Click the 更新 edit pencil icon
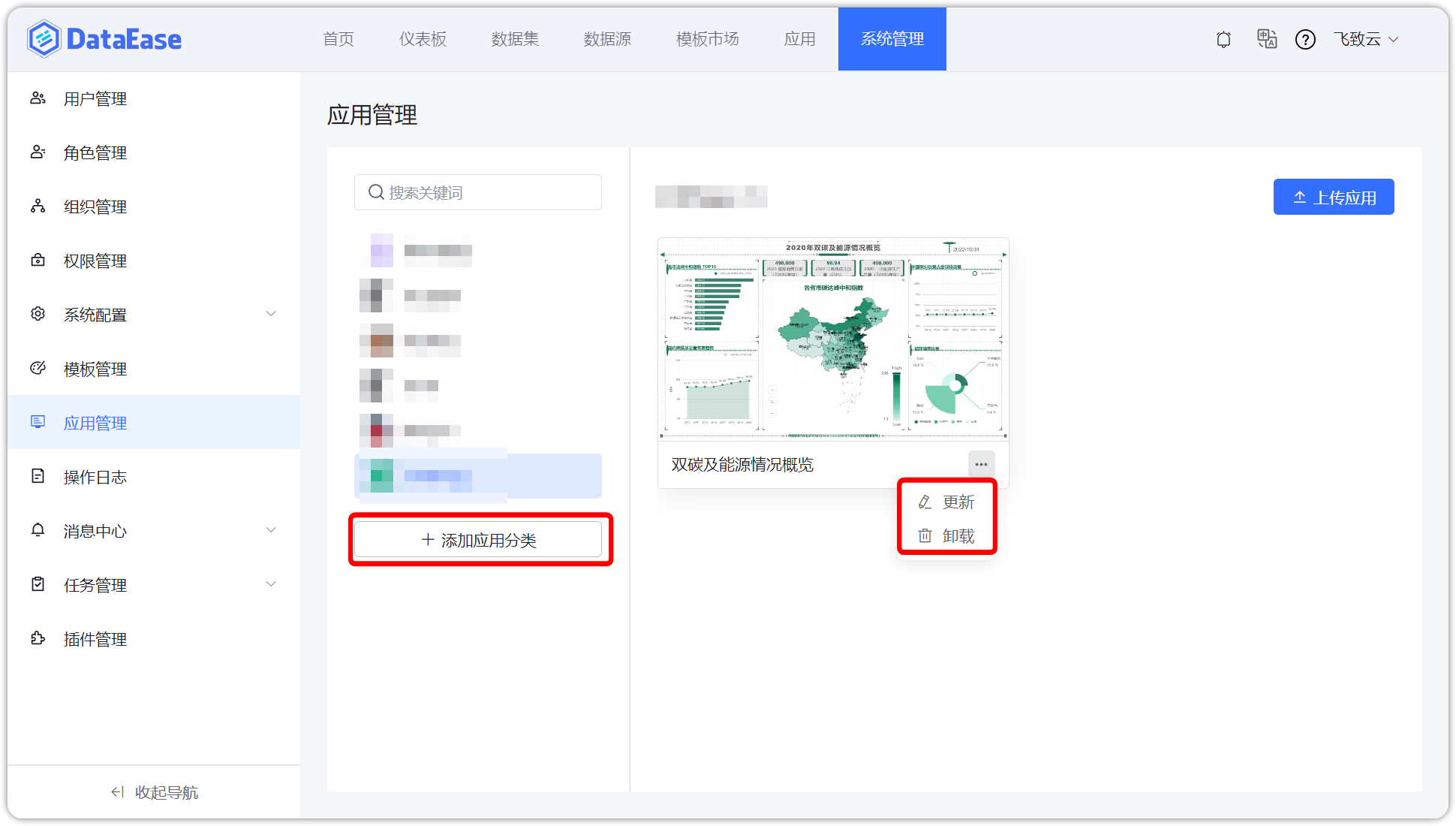 point(925,502)
